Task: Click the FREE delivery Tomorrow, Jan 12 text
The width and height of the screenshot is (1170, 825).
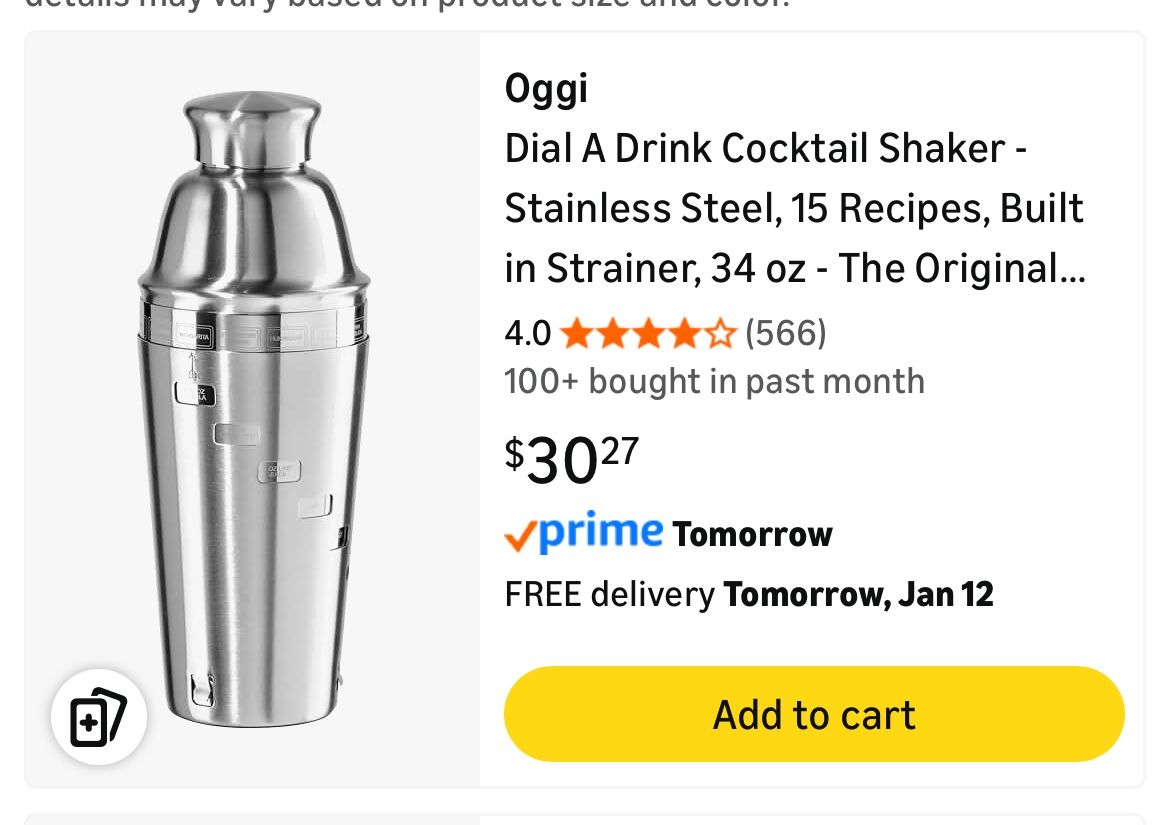Action: pos(748,594)
